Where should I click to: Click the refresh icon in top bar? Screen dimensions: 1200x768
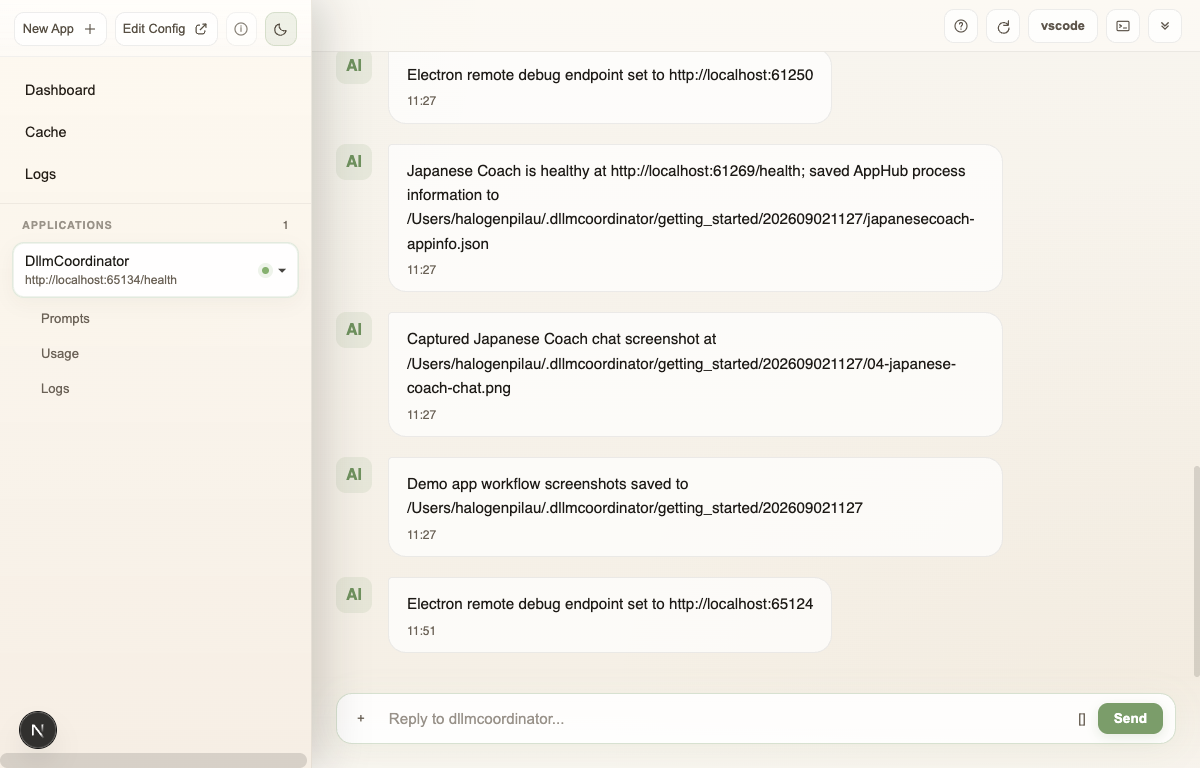click(1003, 26)
